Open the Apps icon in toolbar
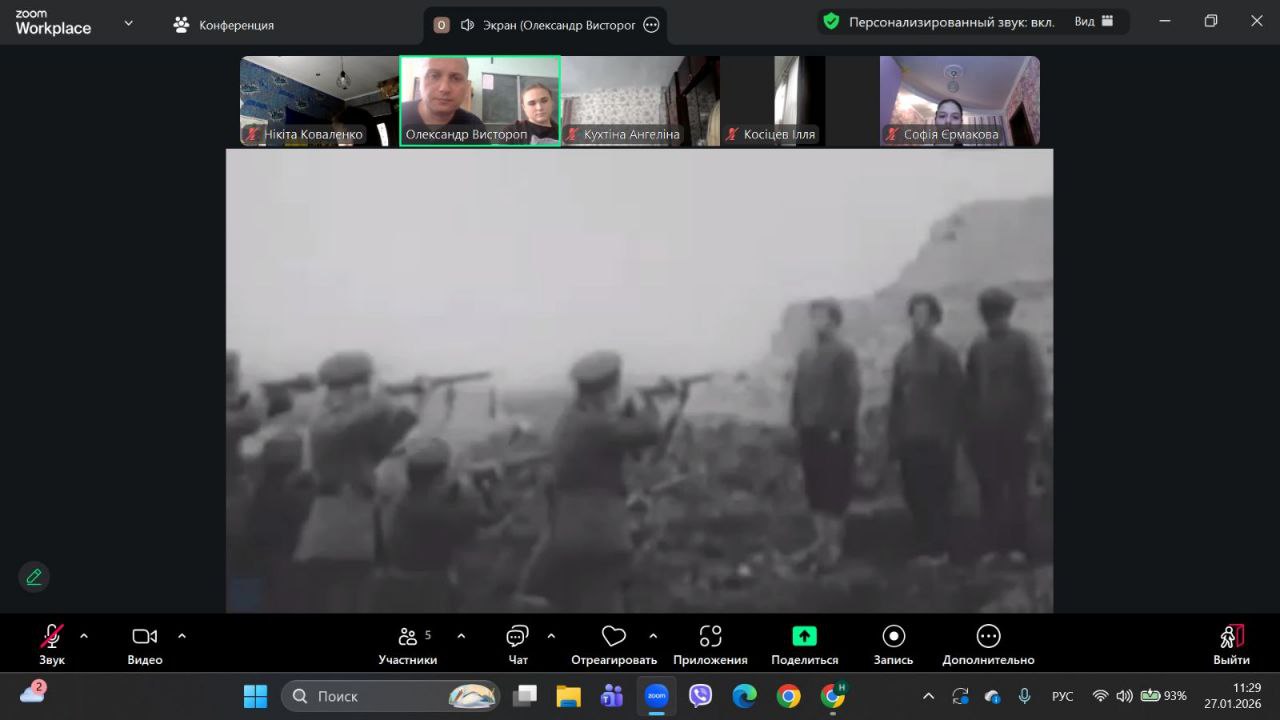Screen dimensions: 1280x720 (710, 637)
